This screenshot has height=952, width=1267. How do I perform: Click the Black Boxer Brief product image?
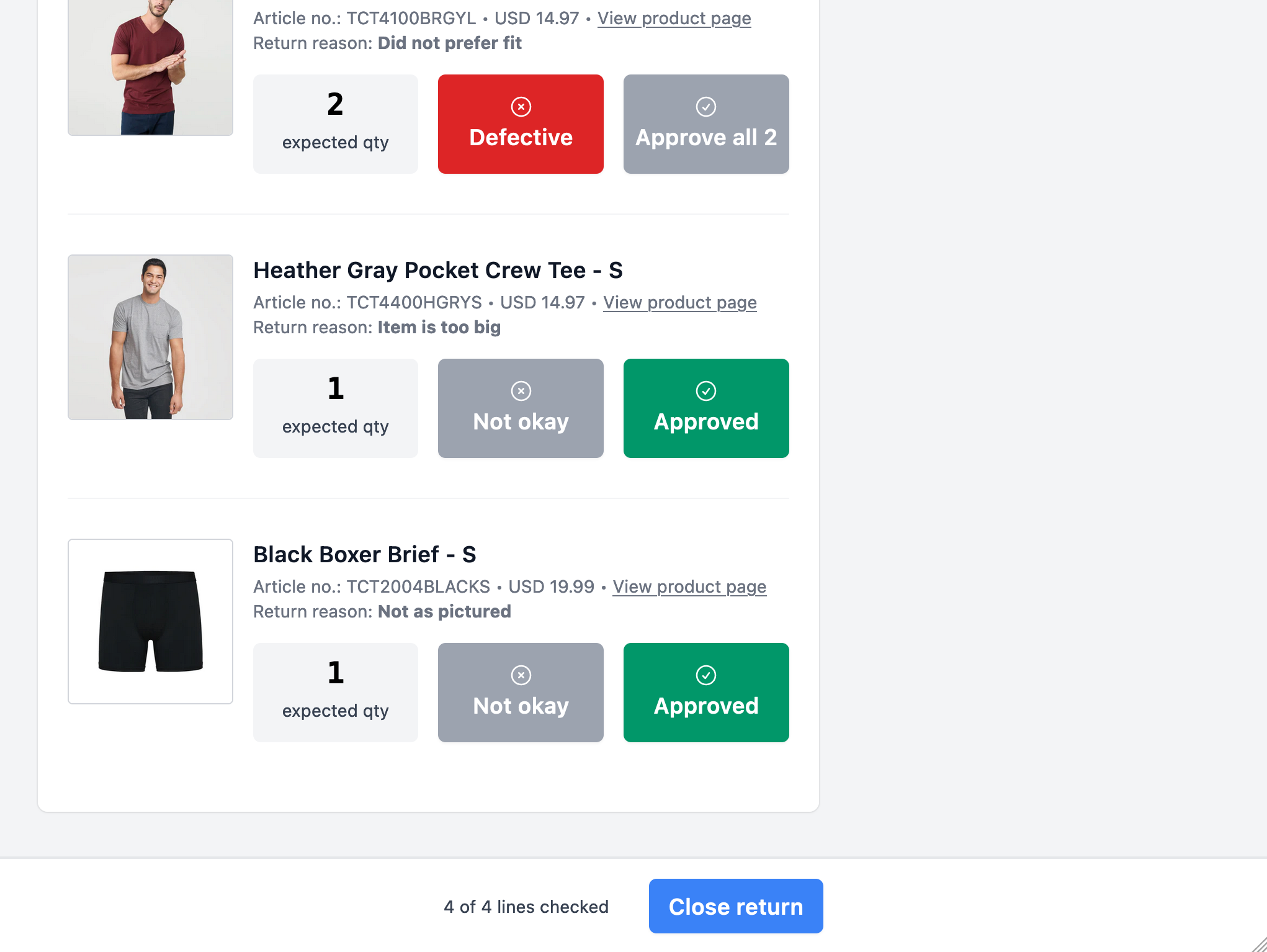(x=150, y=622)
